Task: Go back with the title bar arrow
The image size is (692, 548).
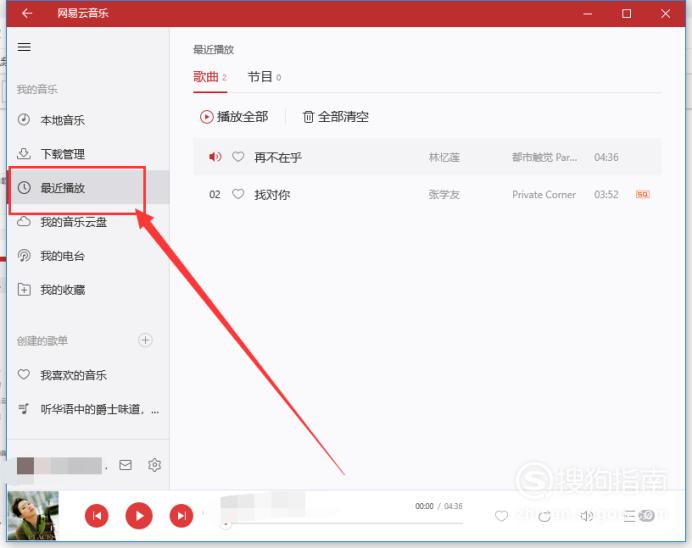Action: click(27, 13)
